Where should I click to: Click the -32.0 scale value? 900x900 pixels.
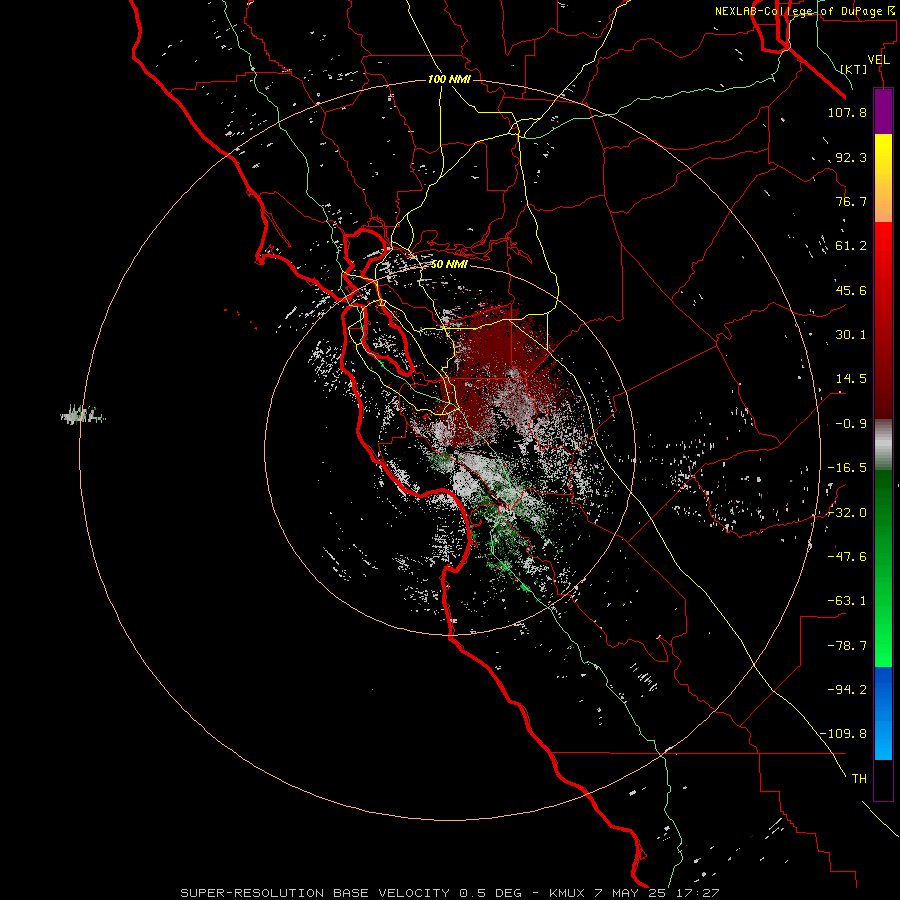(847, 513)
